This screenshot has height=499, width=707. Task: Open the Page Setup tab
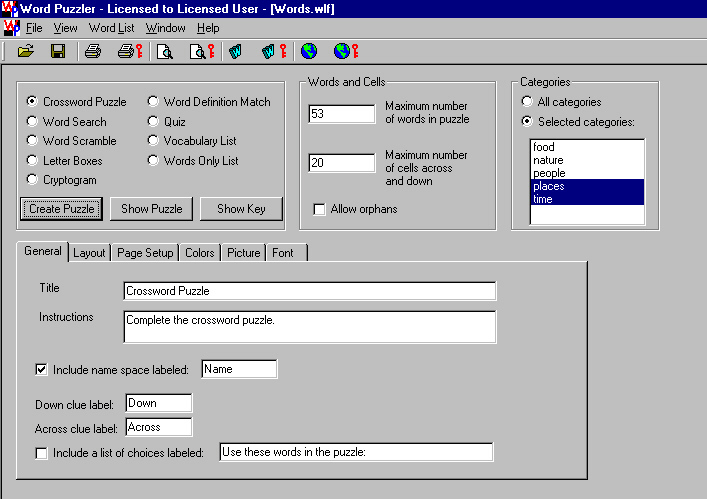(145, 253)
